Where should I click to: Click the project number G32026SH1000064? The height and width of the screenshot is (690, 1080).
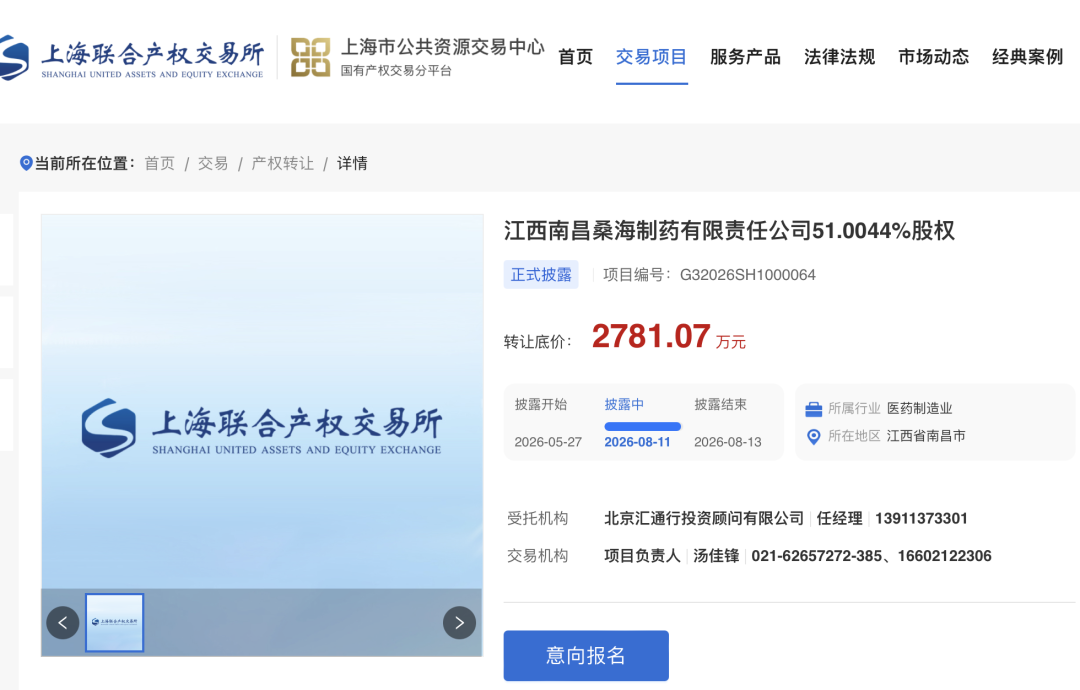pos(747,275)
